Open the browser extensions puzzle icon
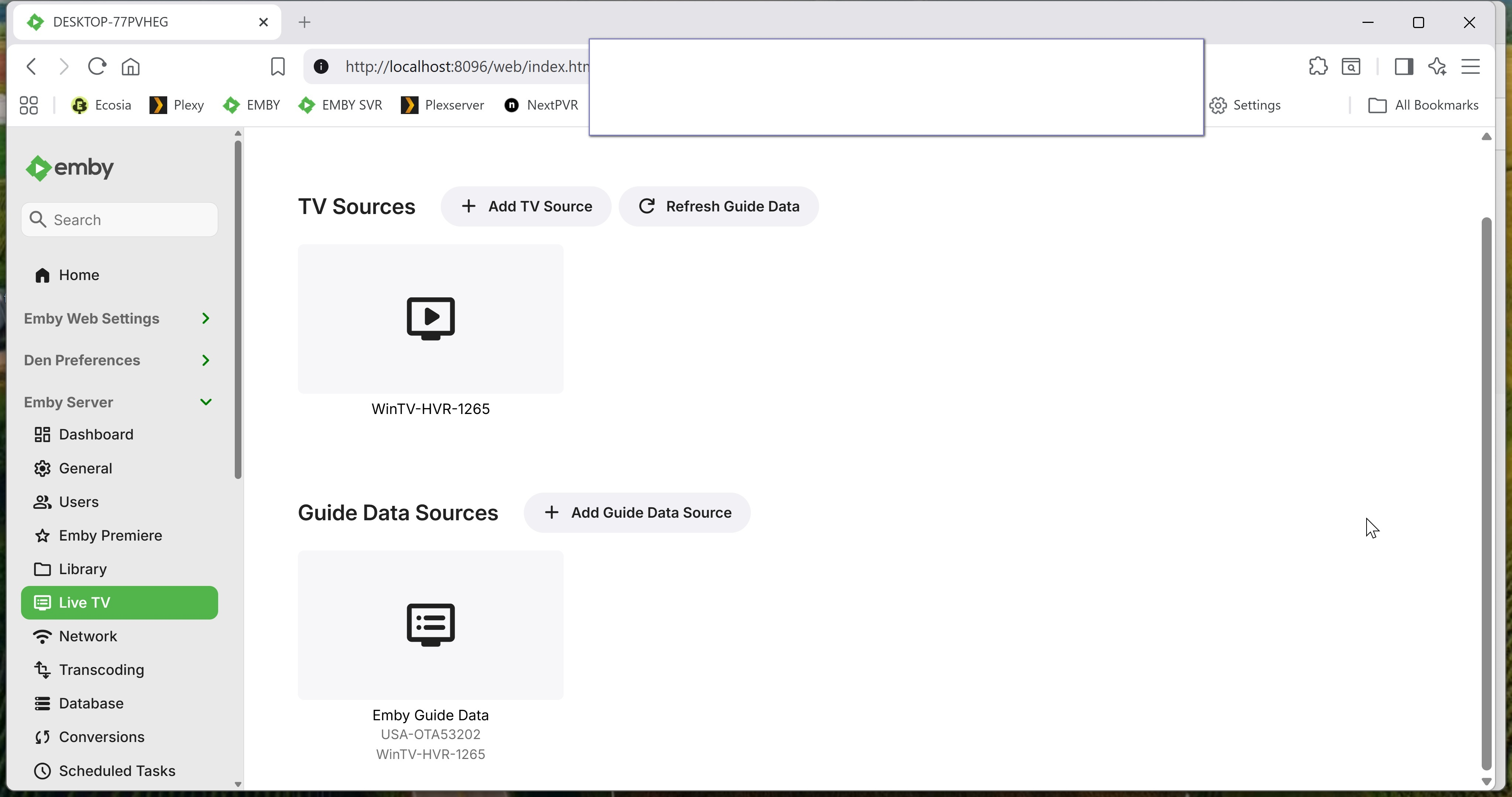 click(1318, 66)
